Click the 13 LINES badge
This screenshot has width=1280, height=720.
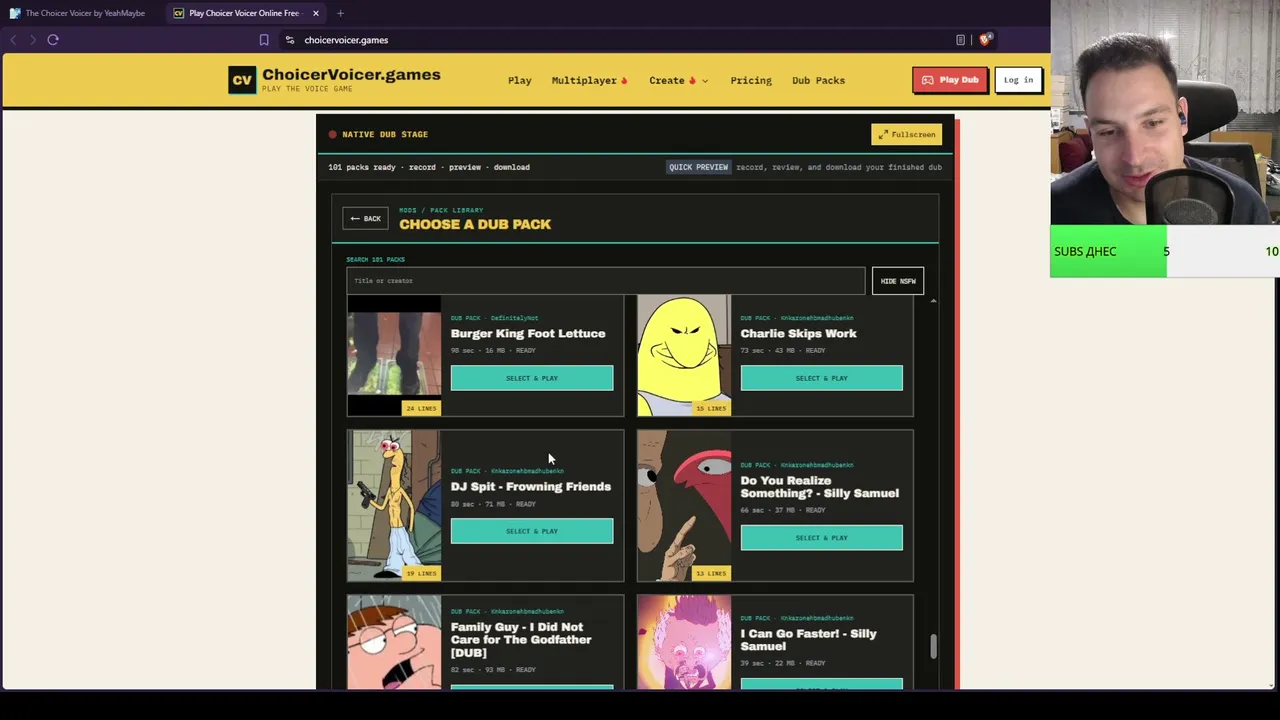(x=711, y=573)
